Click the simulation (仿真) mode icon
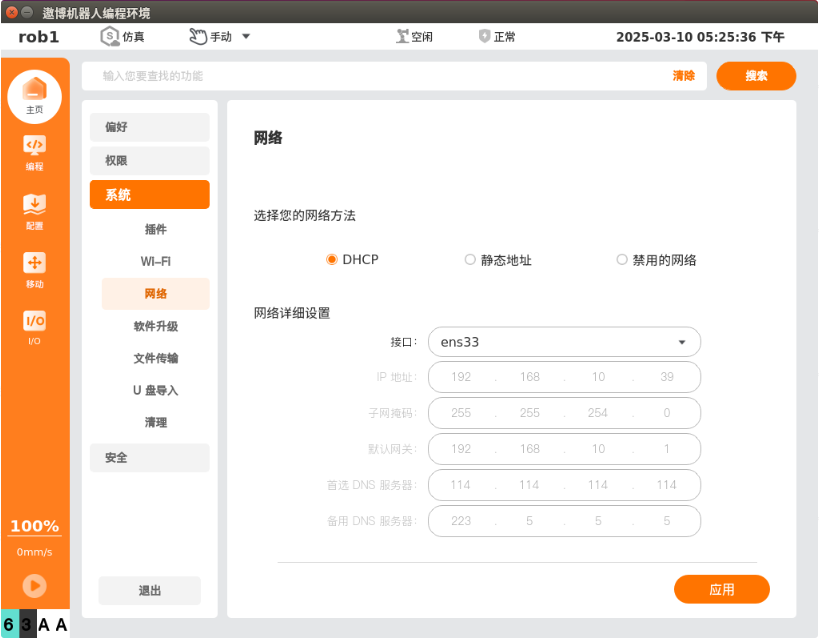 click(110, 37)
